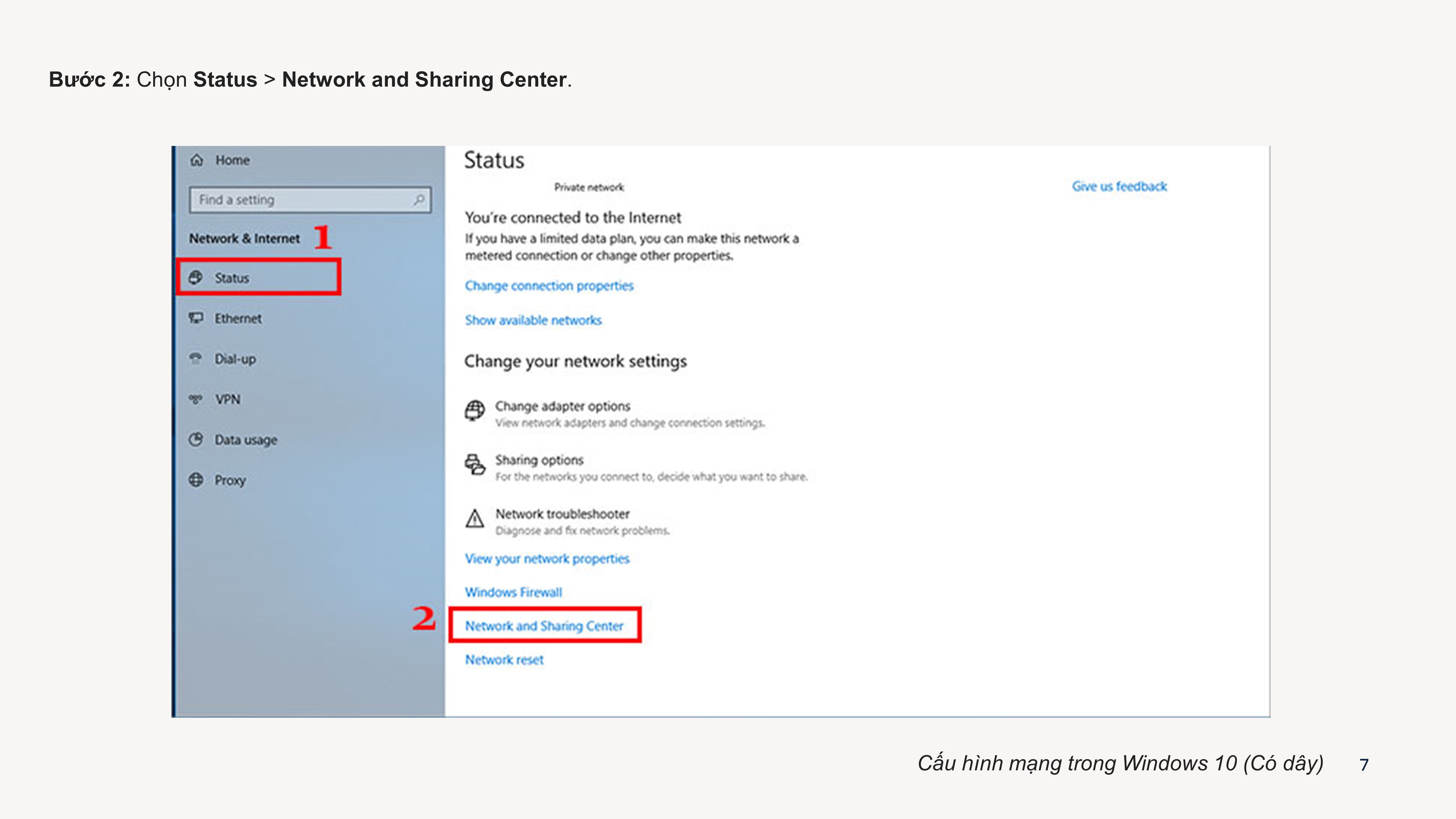This screenshot has width=1456, height=819.
Task: Click the Network troubleshooter warning icon
Action: pos(475,518)
